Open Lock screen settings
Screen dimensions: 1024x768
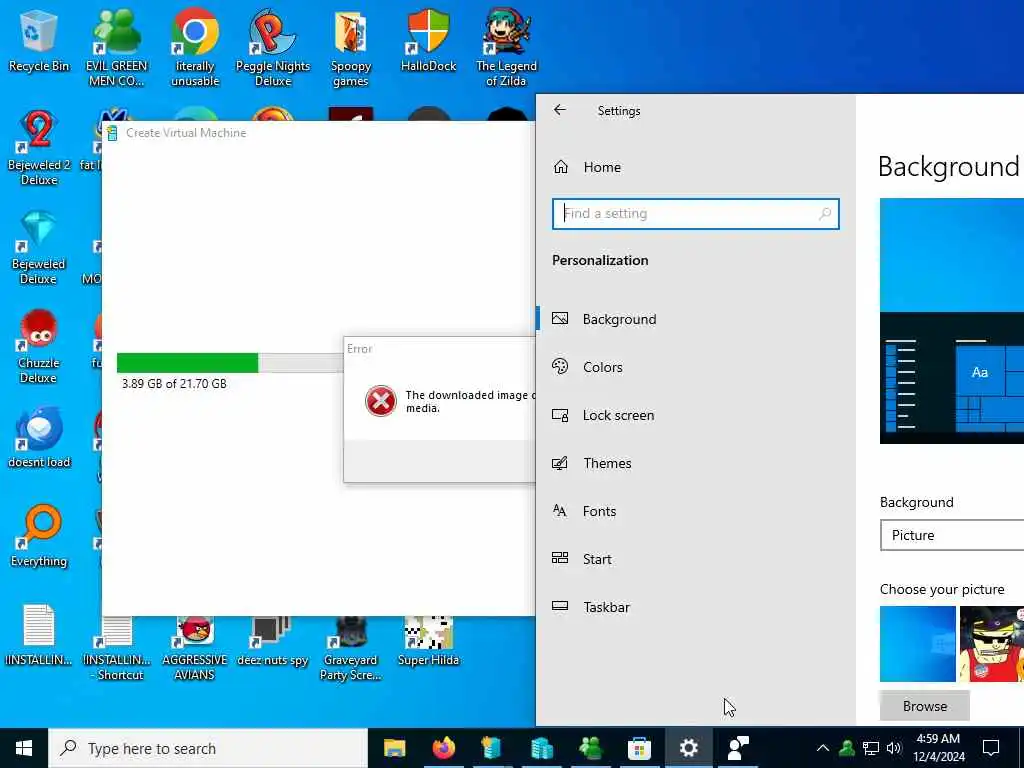[x=696, y=415]
